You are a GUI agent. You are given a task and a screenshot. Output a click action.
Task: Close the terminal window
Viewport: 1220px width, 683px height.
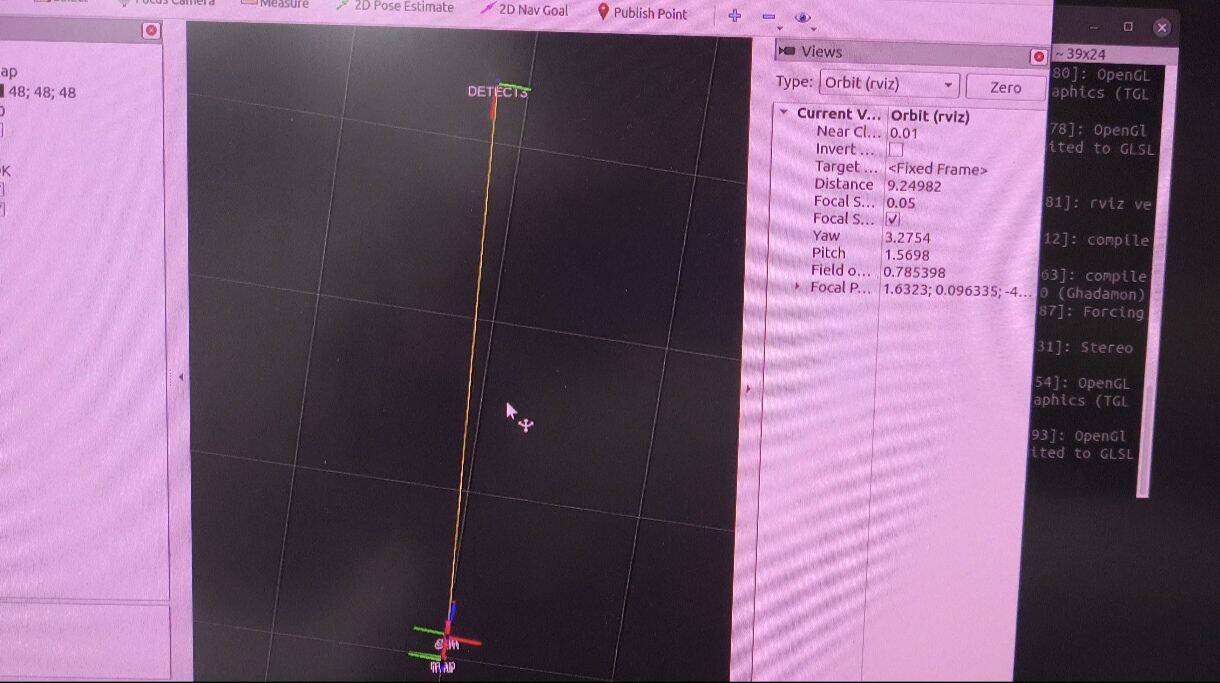(1161, 28)
